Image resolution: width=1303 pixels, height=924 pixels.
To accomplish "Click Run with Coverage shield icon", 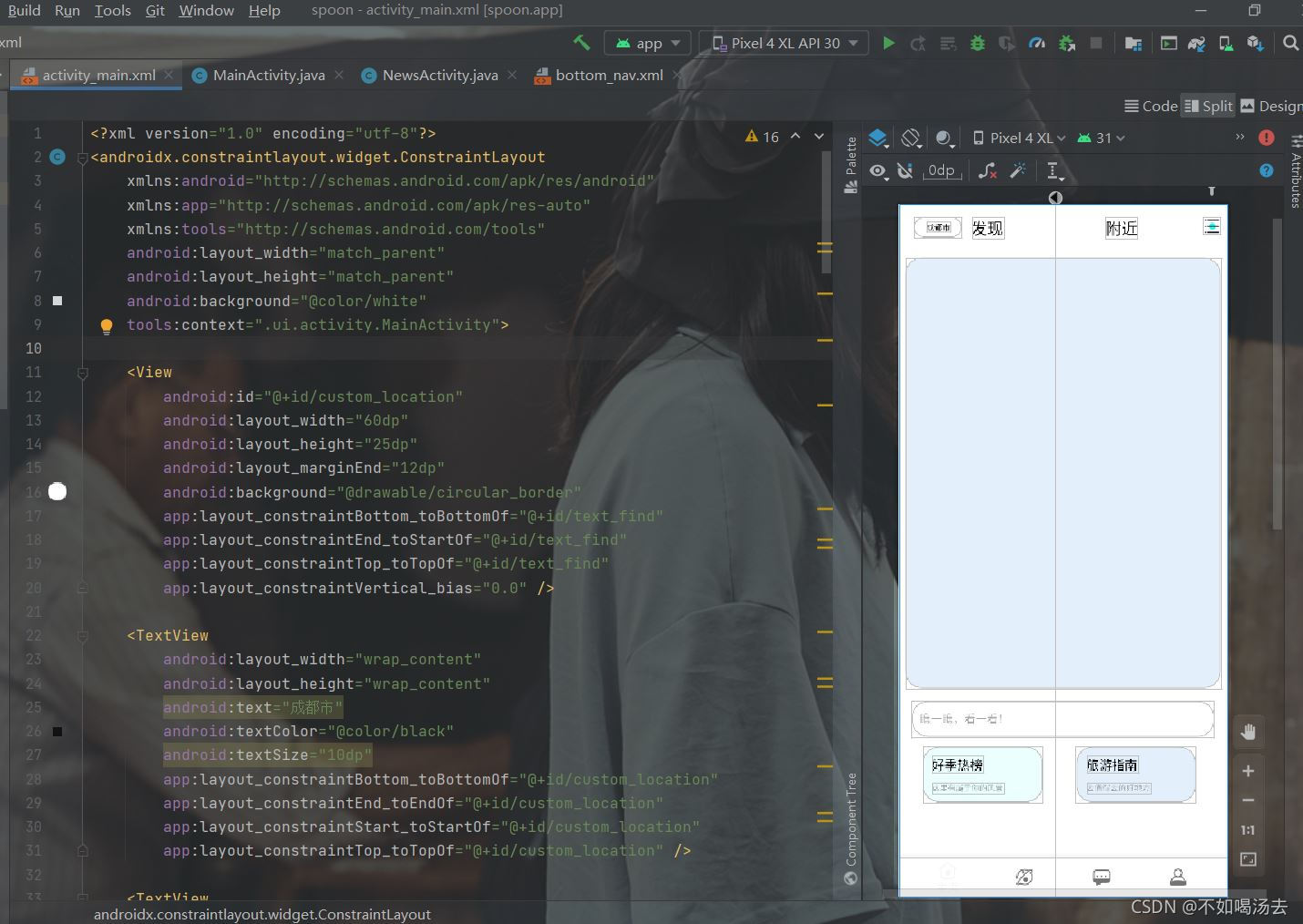I will pos(1007,43).
